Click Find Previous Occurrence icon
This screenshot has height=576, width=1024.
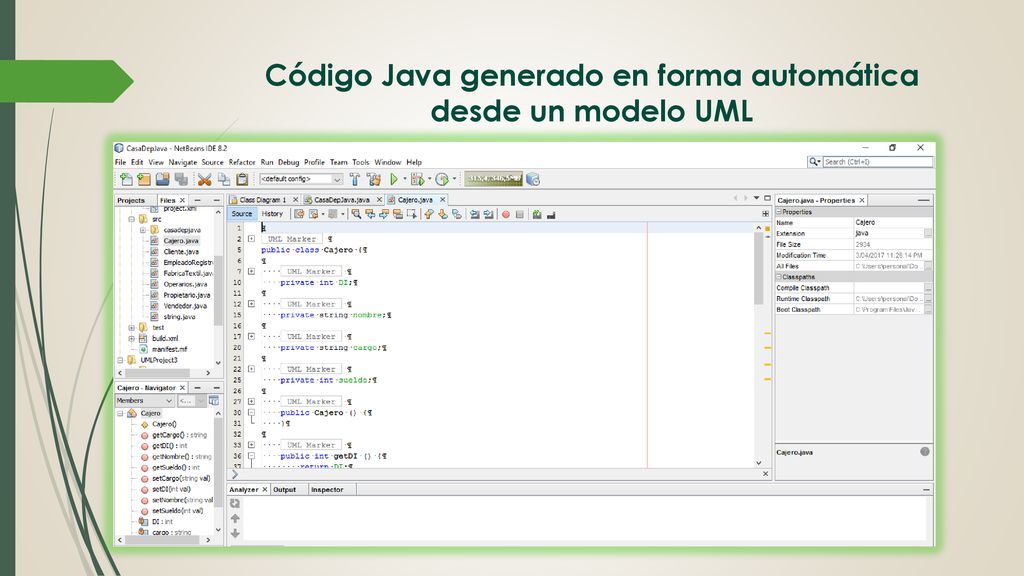pyautogui.click(x=370, y=214)
